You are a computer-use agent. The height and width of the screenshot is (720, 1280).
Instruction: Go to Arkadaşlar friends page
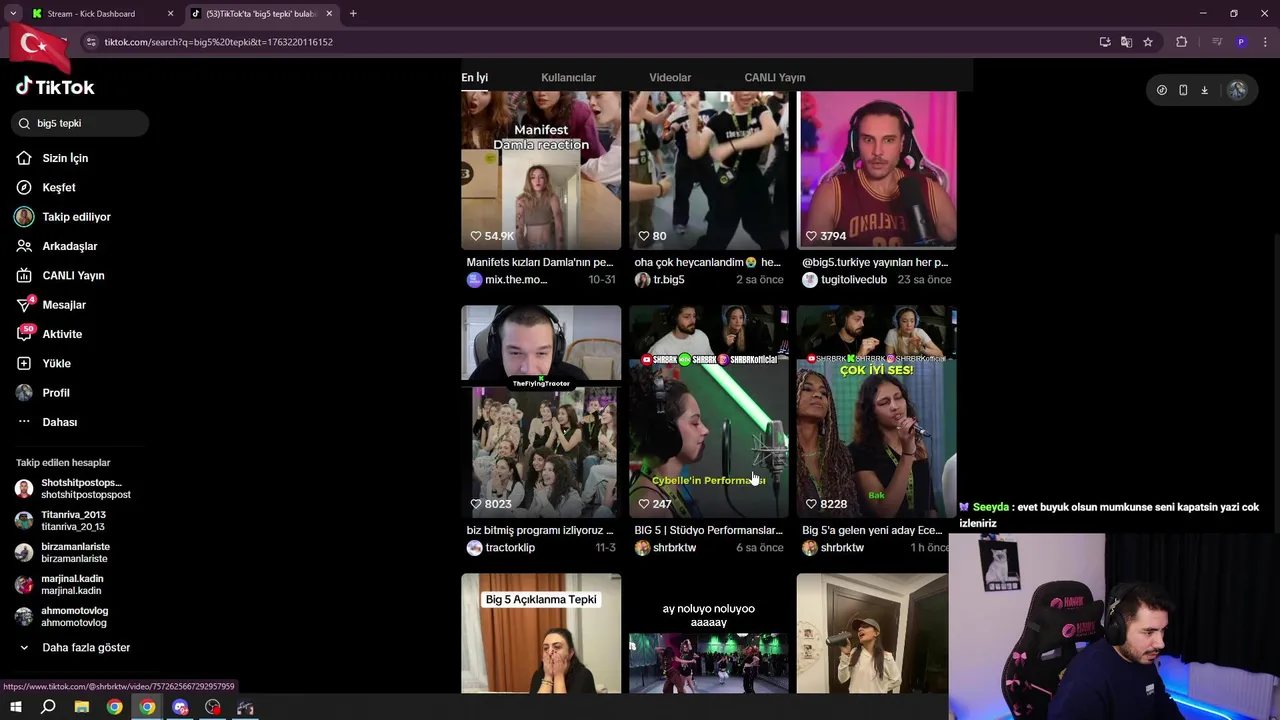[57, 246]
